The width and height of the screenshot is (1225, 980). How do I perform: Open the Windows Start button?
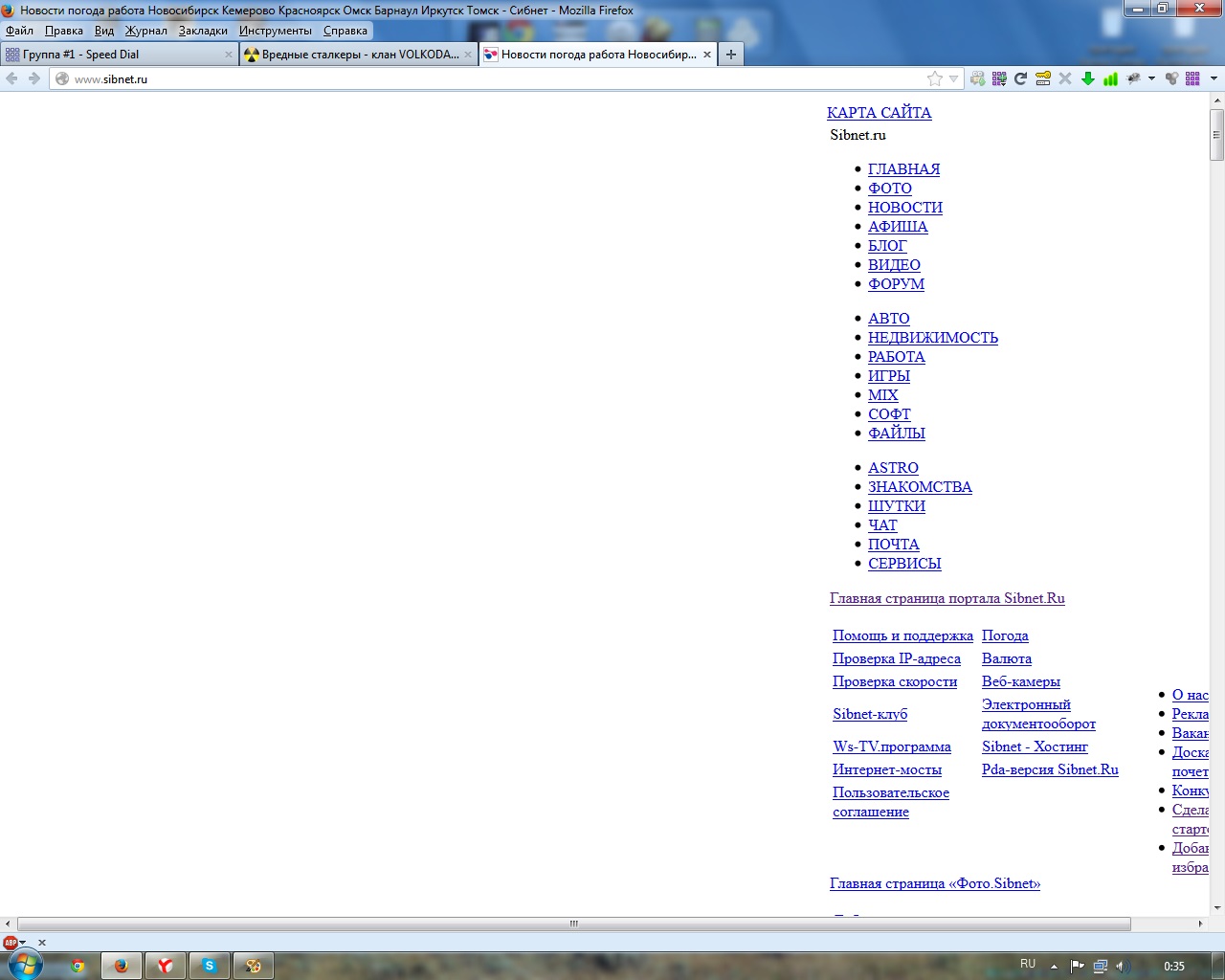click(25, 965)
